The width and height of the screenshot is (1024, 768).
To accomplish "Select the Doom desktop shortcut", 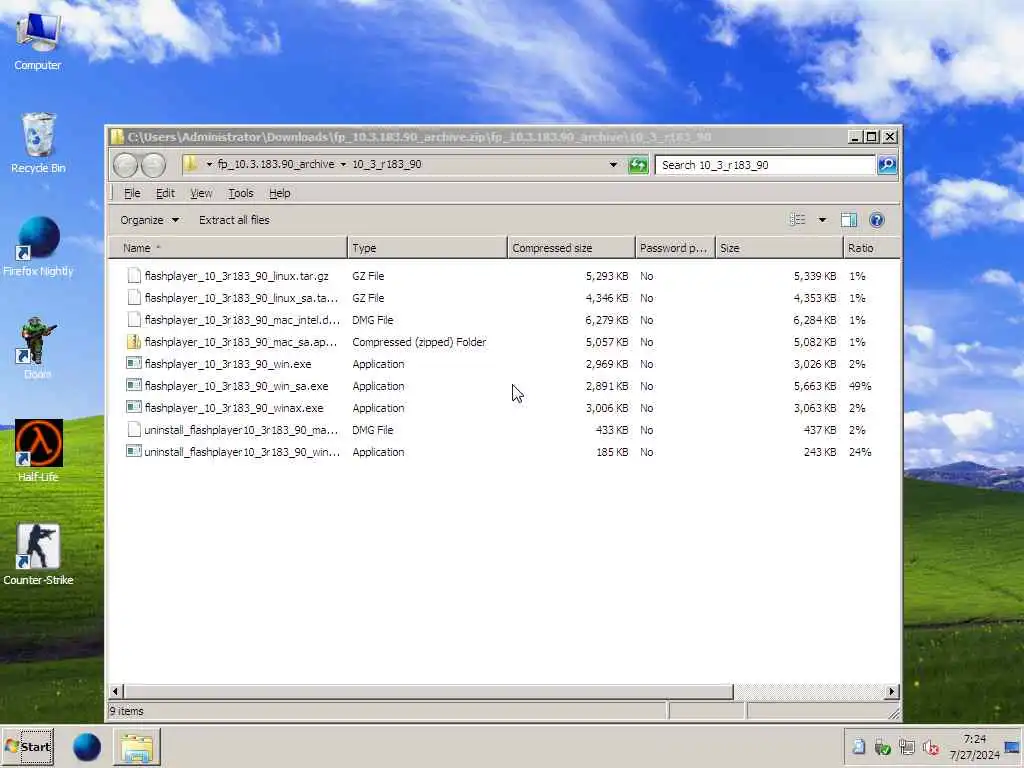I will [x=38, y=349].
